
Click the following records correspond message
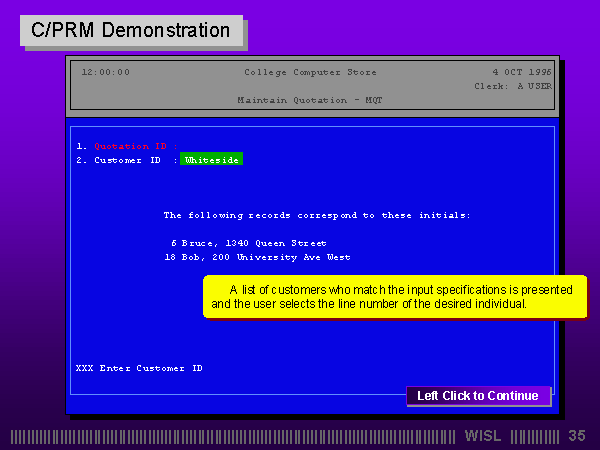point(317,215)
